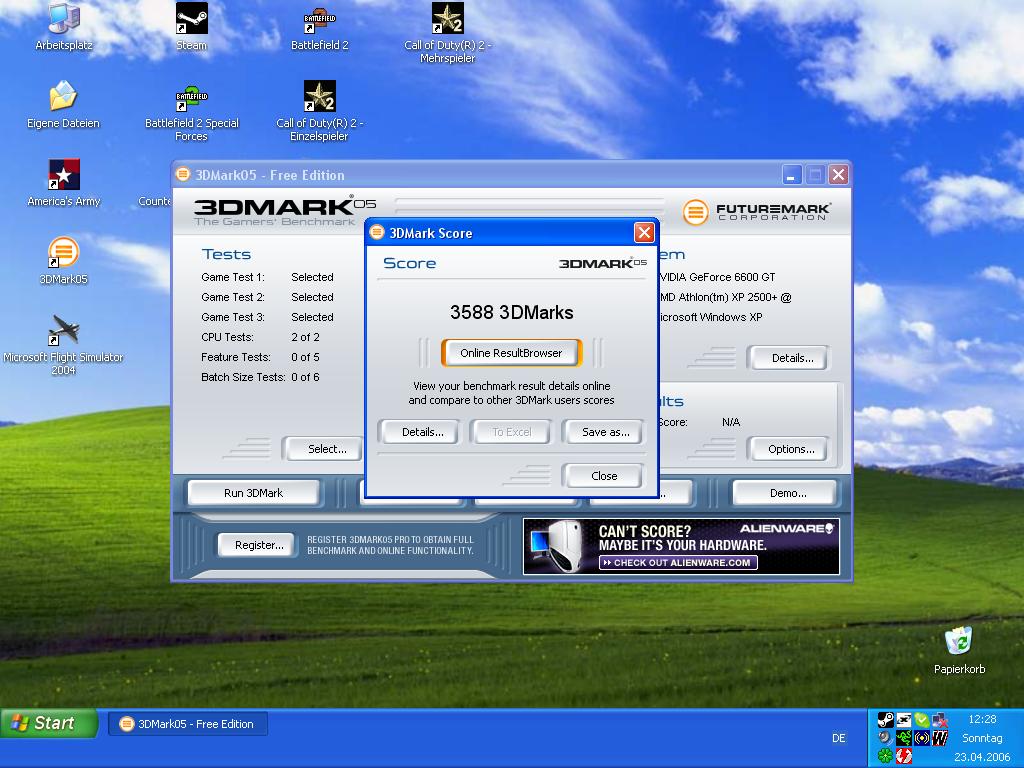This screenshot has width=1024, height=768.
Task: Click the 3DMark Score dialog title icon
Action: (x=377, y=232)
